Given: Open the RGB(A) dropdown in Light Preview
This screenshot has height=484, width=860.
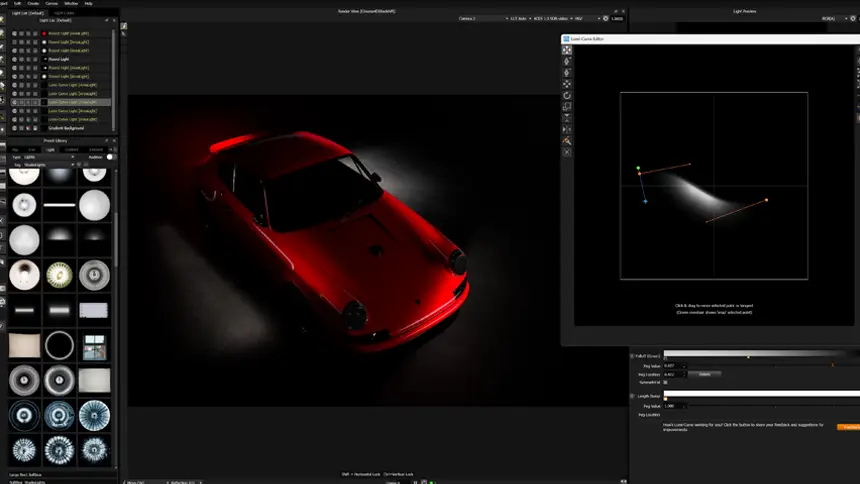Looking at the screenshot, I should pos(834,18).
